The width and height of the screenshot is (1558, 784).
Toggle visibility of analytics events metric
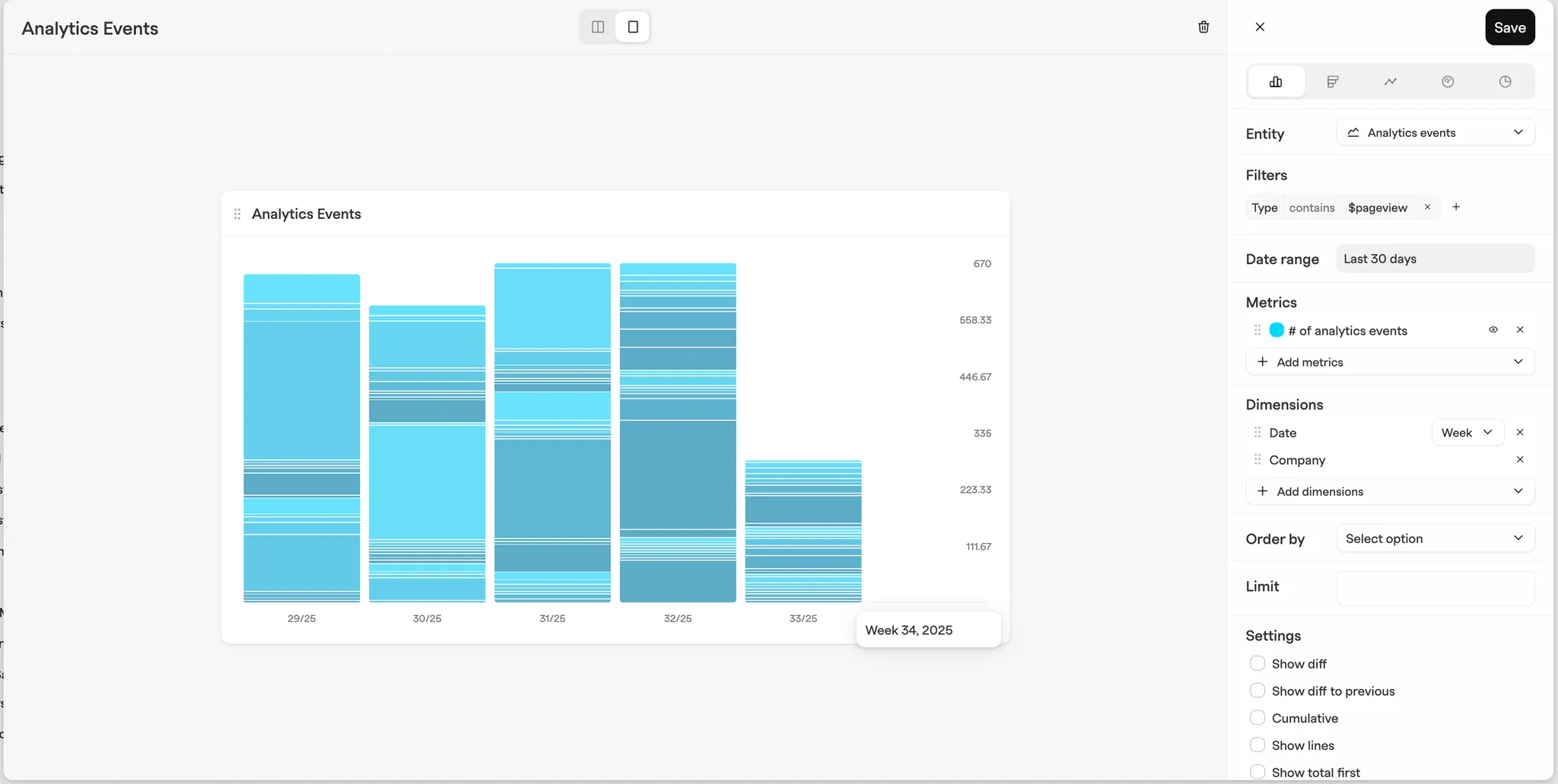(x=1493, y=330)
